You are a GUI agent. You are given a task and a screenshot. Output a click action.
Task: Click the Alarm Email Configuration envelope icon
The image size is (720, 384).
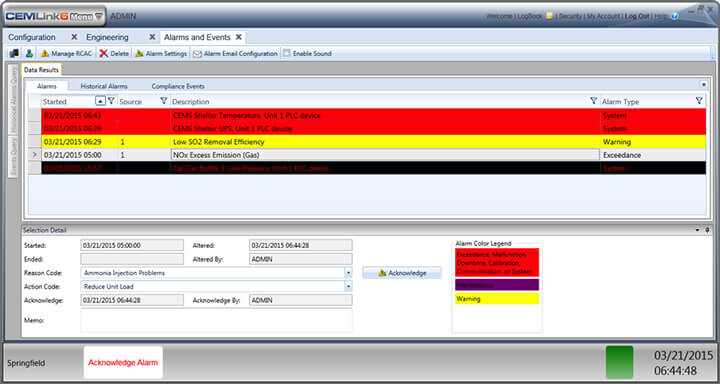pos(197,54)
